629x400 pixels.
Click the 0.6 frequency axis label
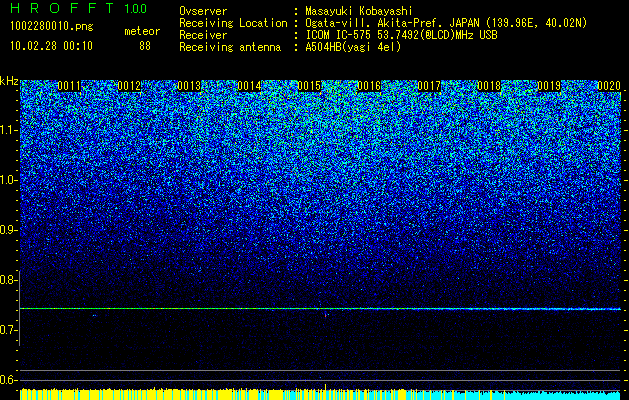pyautogui.click(x=8, y=380)
